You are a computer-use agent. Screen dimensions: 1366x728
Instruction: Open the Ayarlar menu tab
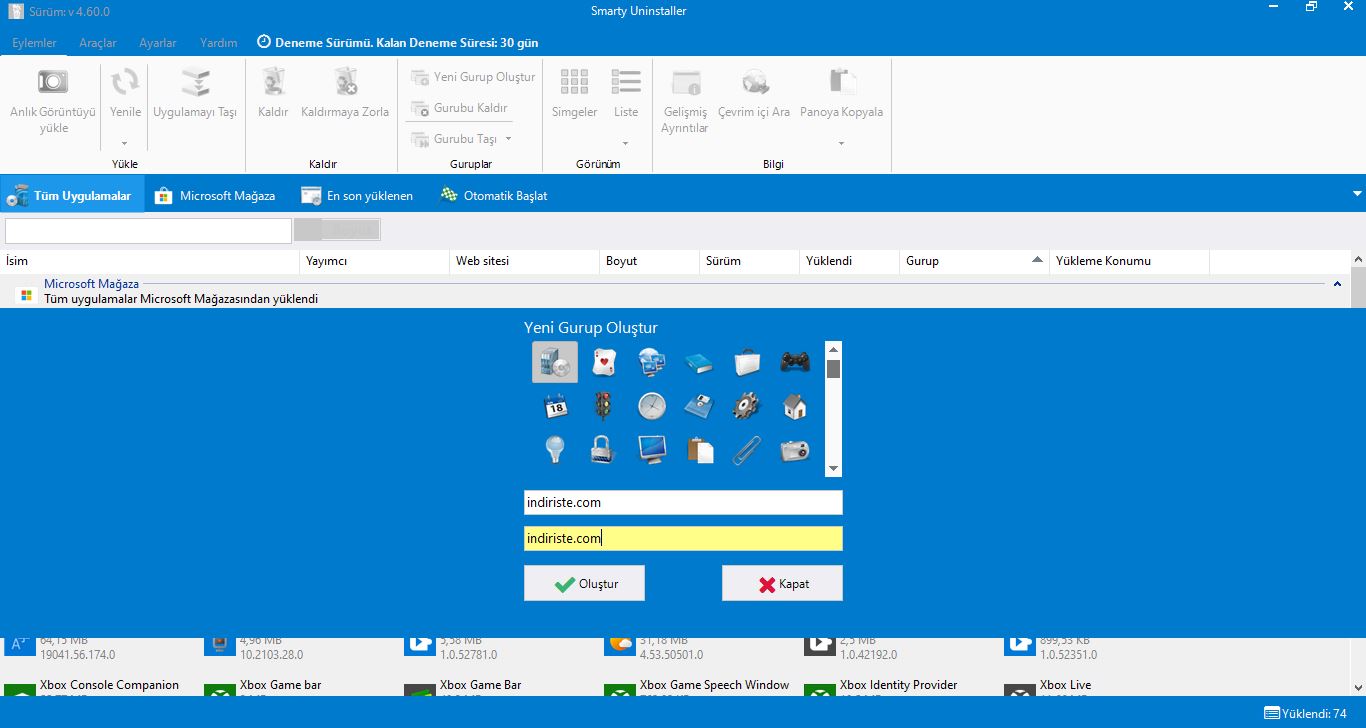coord(158,43)
